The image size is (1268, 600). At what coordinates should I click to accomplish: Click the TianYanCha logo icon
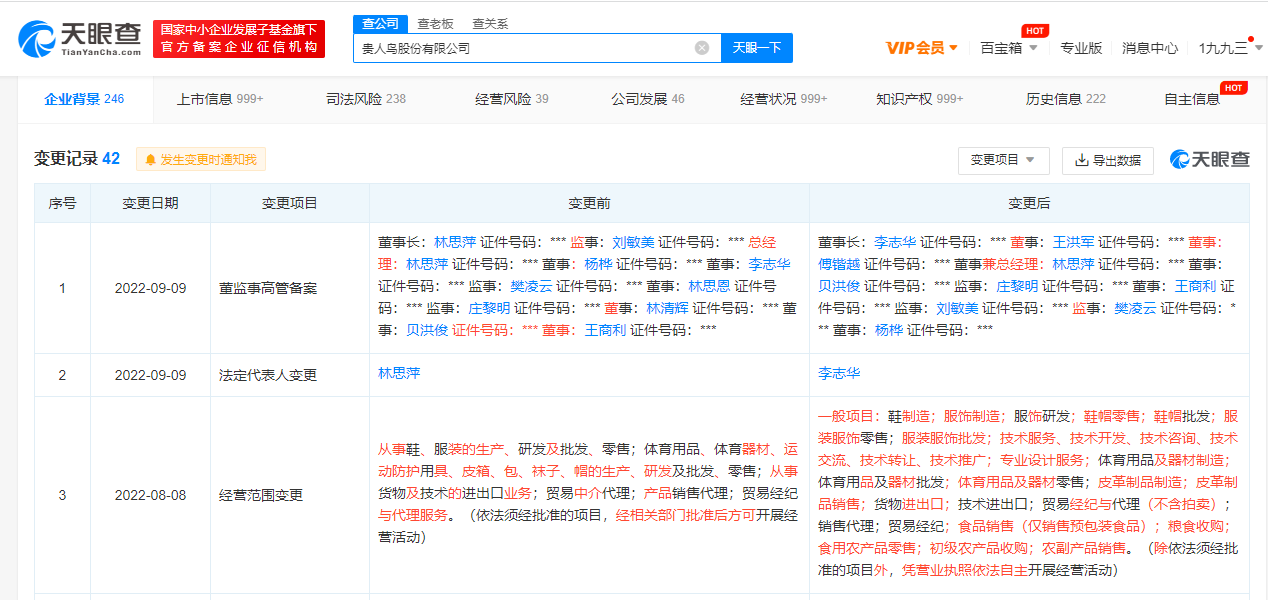(38, 38)
